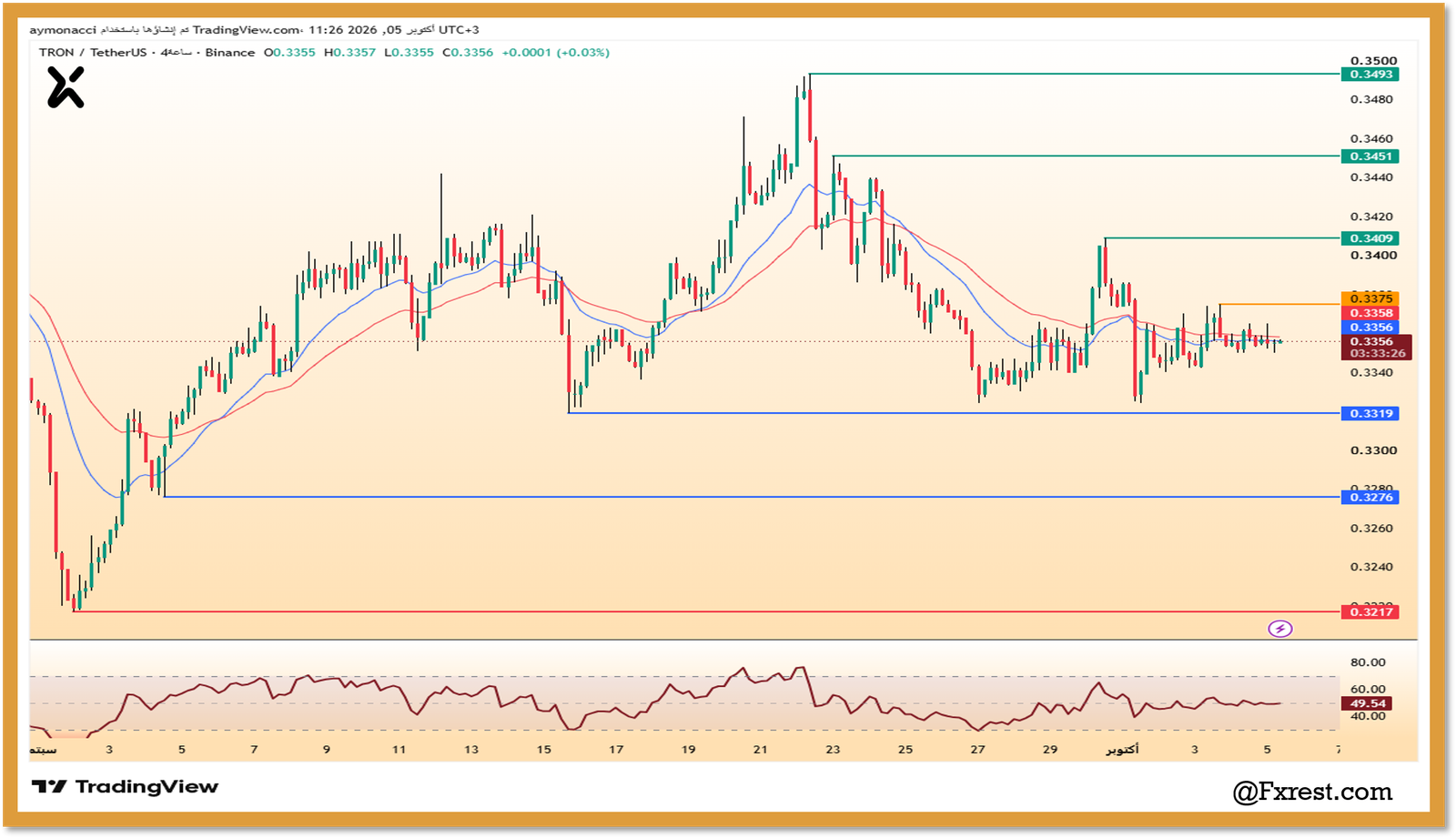Click the 80.00 RSI axis label
1456x838 pixels.
(1368, 662)
